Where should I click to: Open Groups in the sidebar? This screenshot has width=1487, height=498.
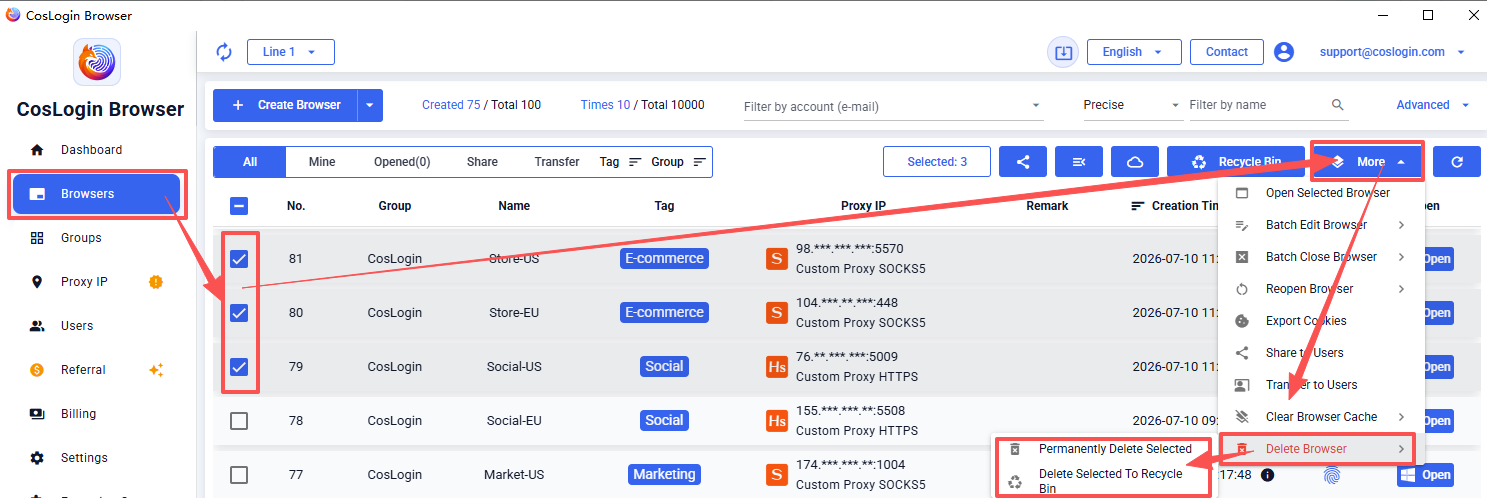click(x=96, y=238)
